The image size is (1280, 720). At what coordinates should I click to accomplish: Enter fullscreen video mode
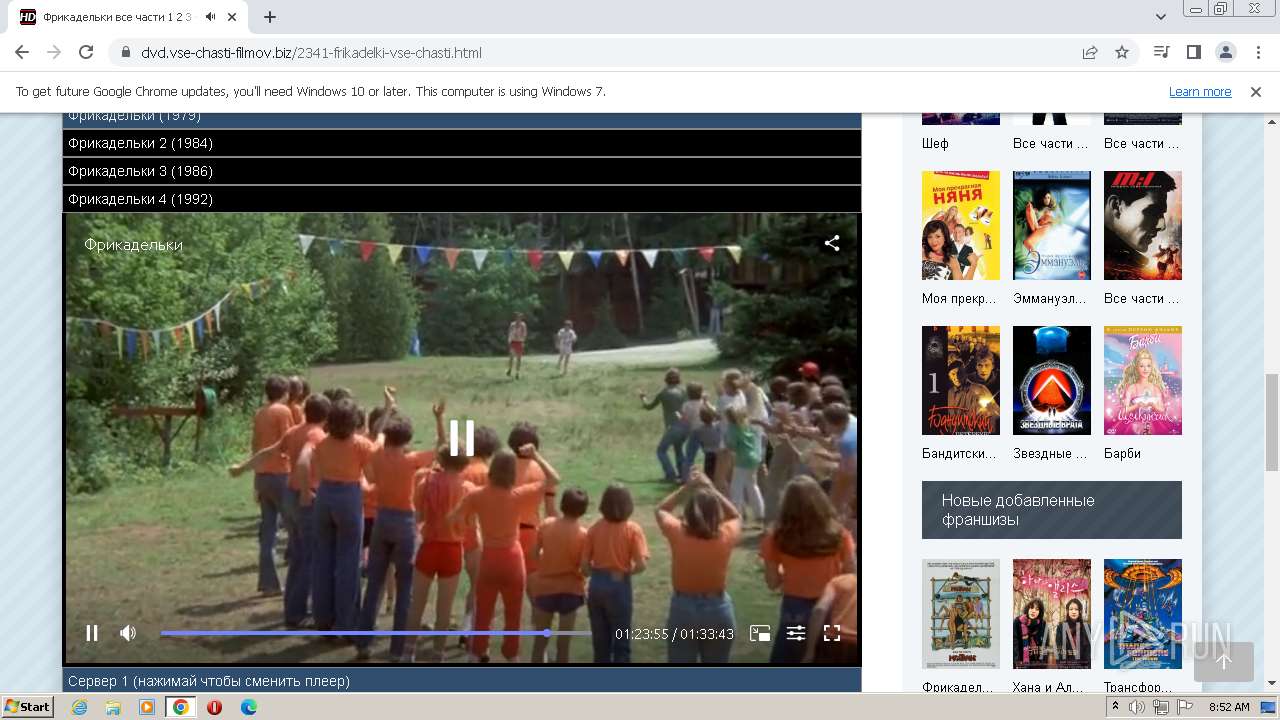coord(832,633)
